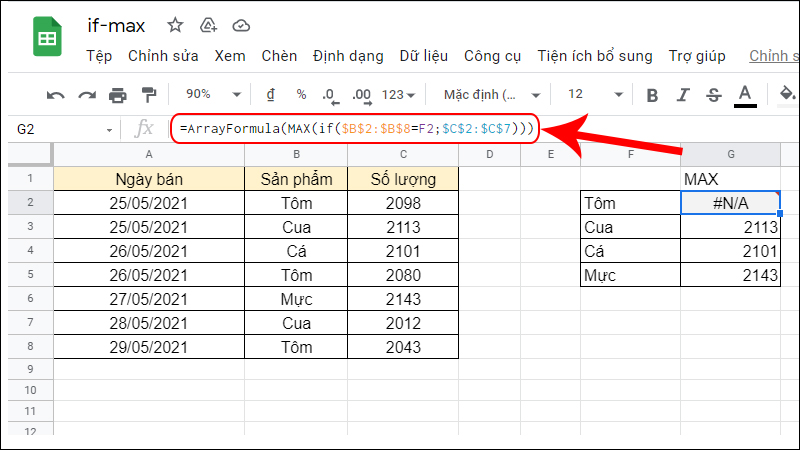
Task: Open the Mặc định font dropdown
Action: pos(488,94)
